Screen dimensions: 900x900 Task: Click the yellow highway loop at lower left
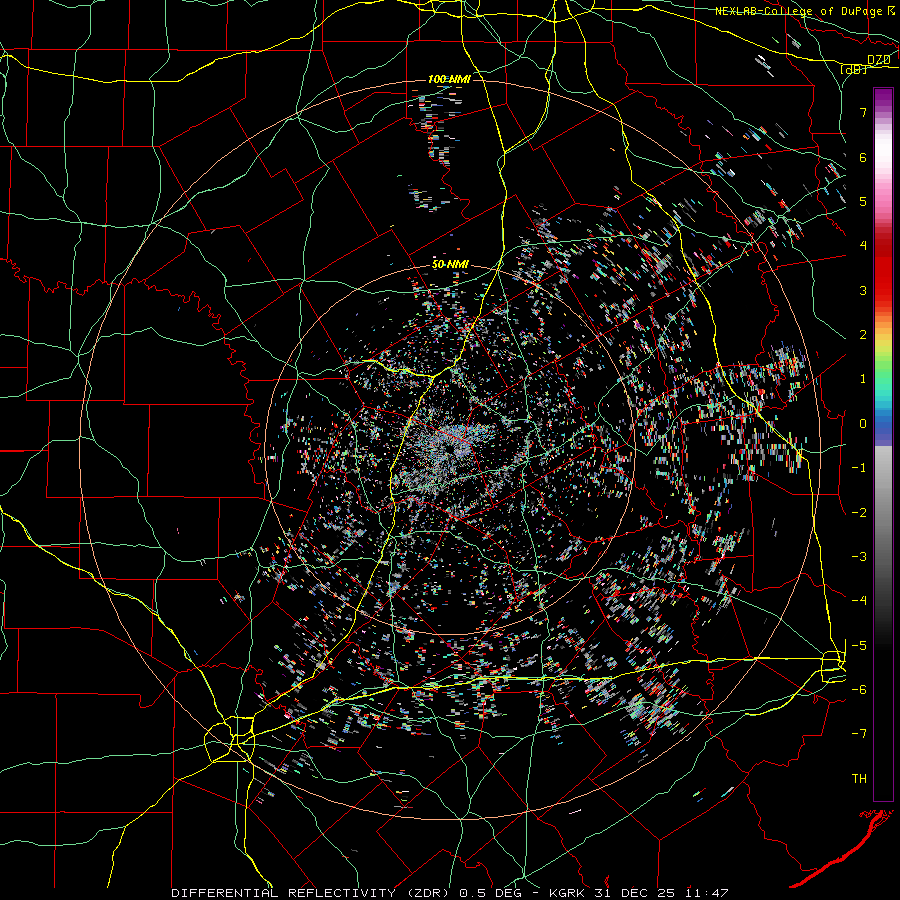click(230, 740)
